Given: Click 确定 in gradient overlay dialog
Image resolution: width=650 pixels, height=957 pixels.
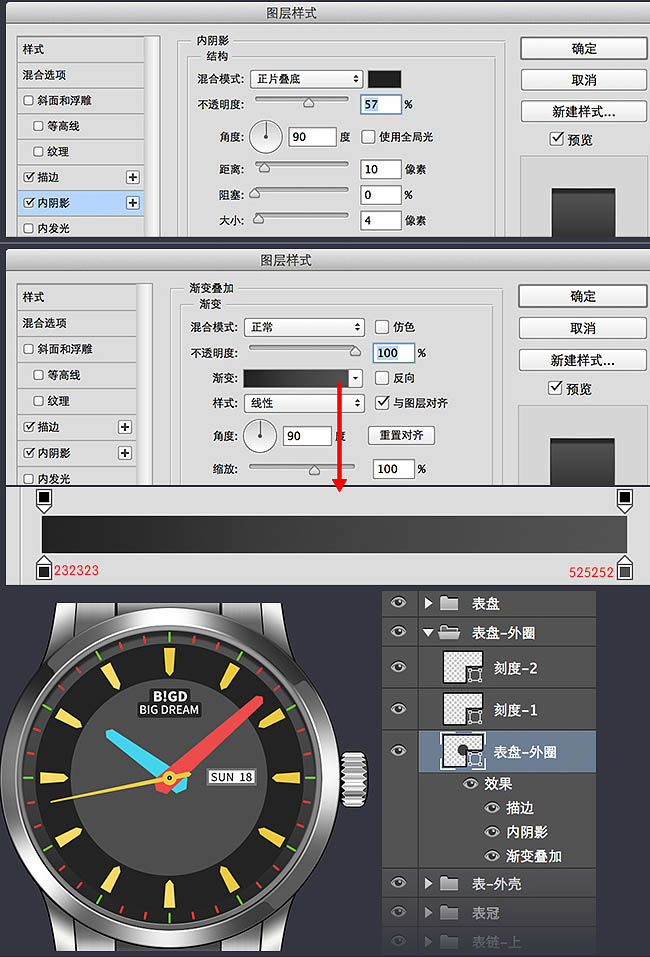Looking at the screenshot, I should click(582, 296).
